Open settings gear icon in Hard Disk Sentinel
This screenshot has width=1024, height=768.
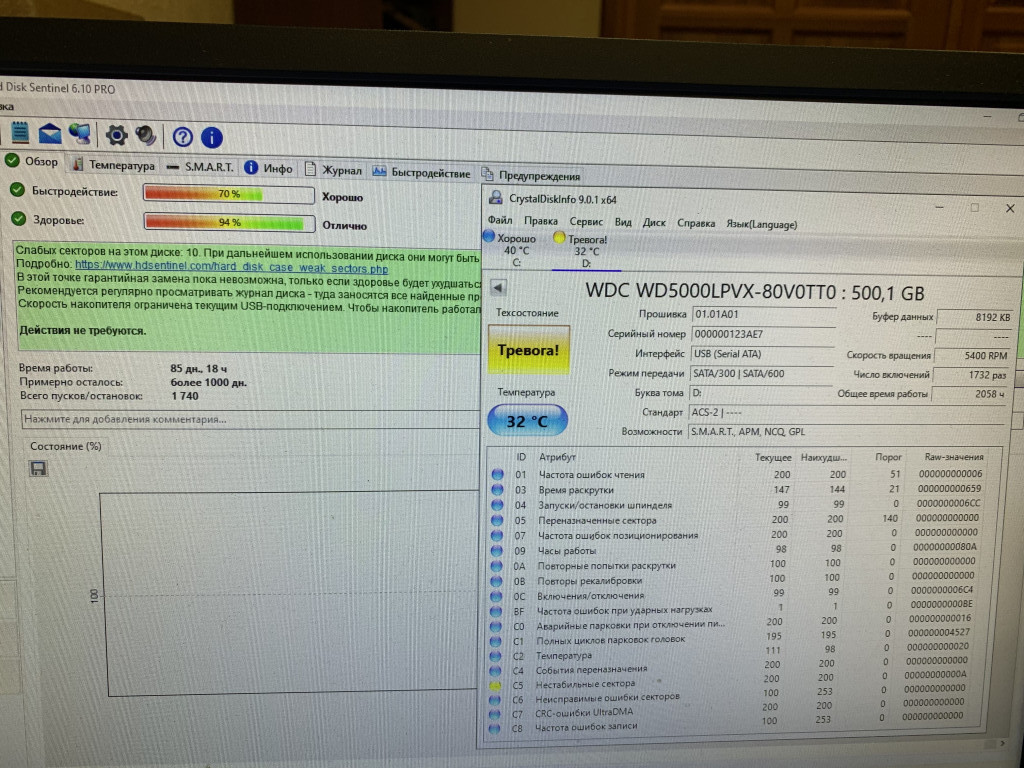[116, 135]
